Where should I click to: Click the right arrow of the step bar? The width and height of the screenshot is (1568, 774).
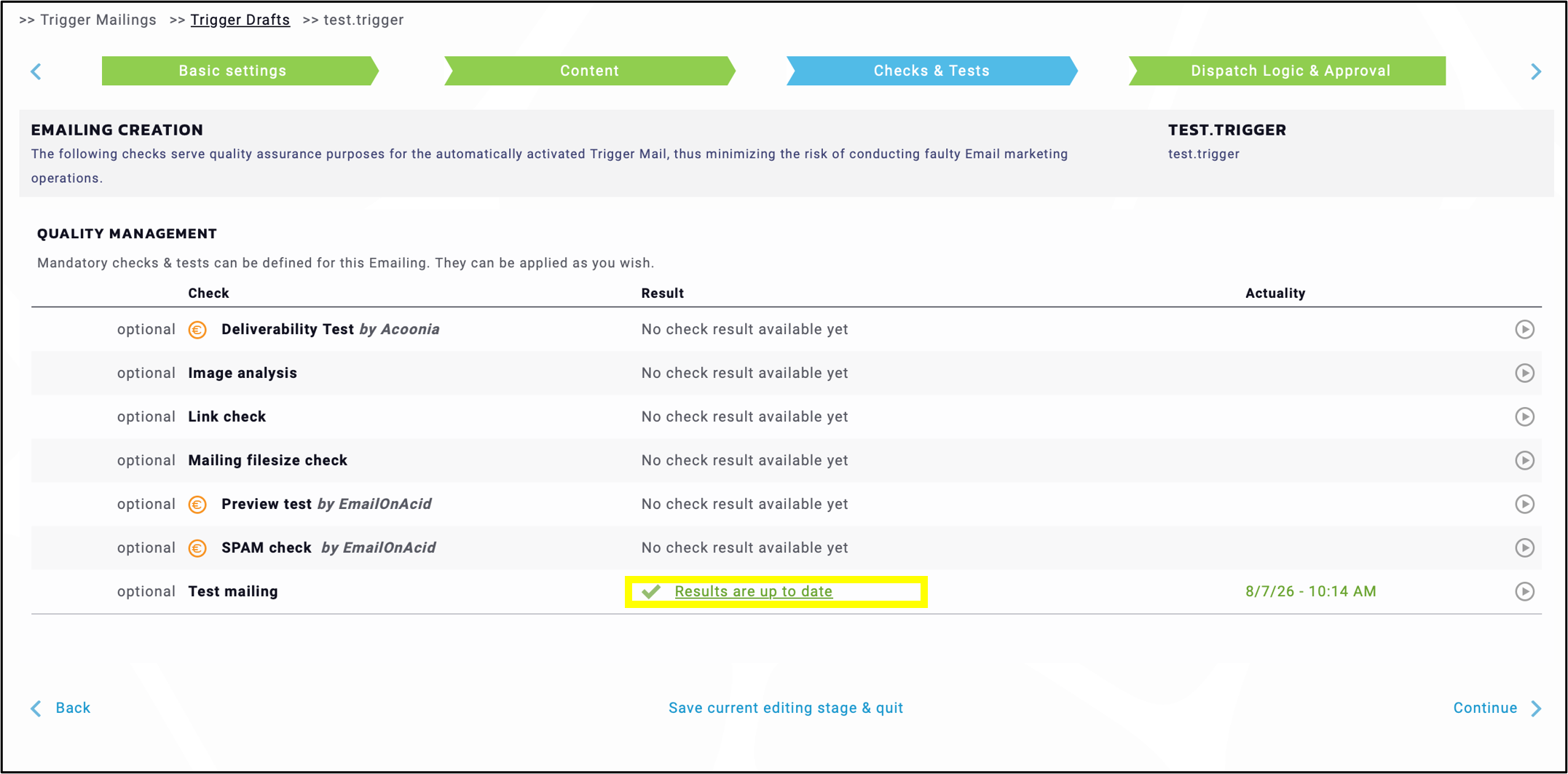coord(1536,71)
